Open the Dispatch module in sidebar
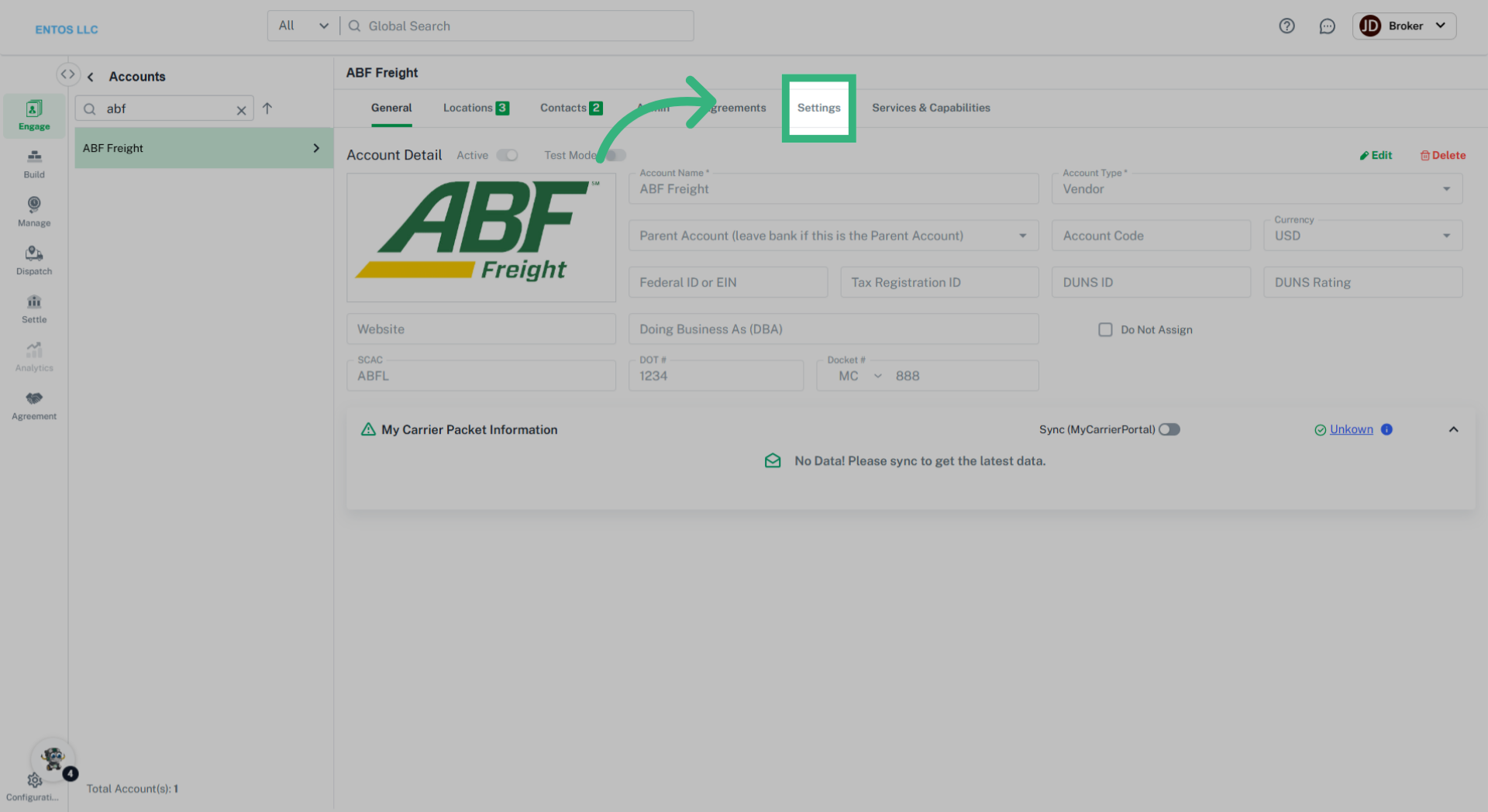This screenshot has height=812, width=1488. tap(34, 261)
